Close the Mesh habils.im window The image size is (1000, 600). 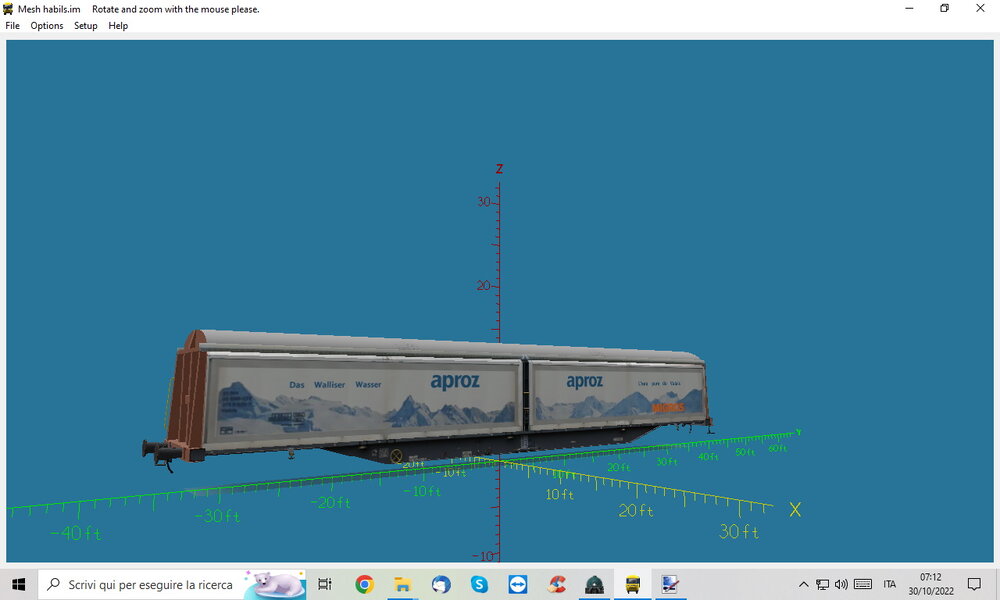tap(980, 8)
